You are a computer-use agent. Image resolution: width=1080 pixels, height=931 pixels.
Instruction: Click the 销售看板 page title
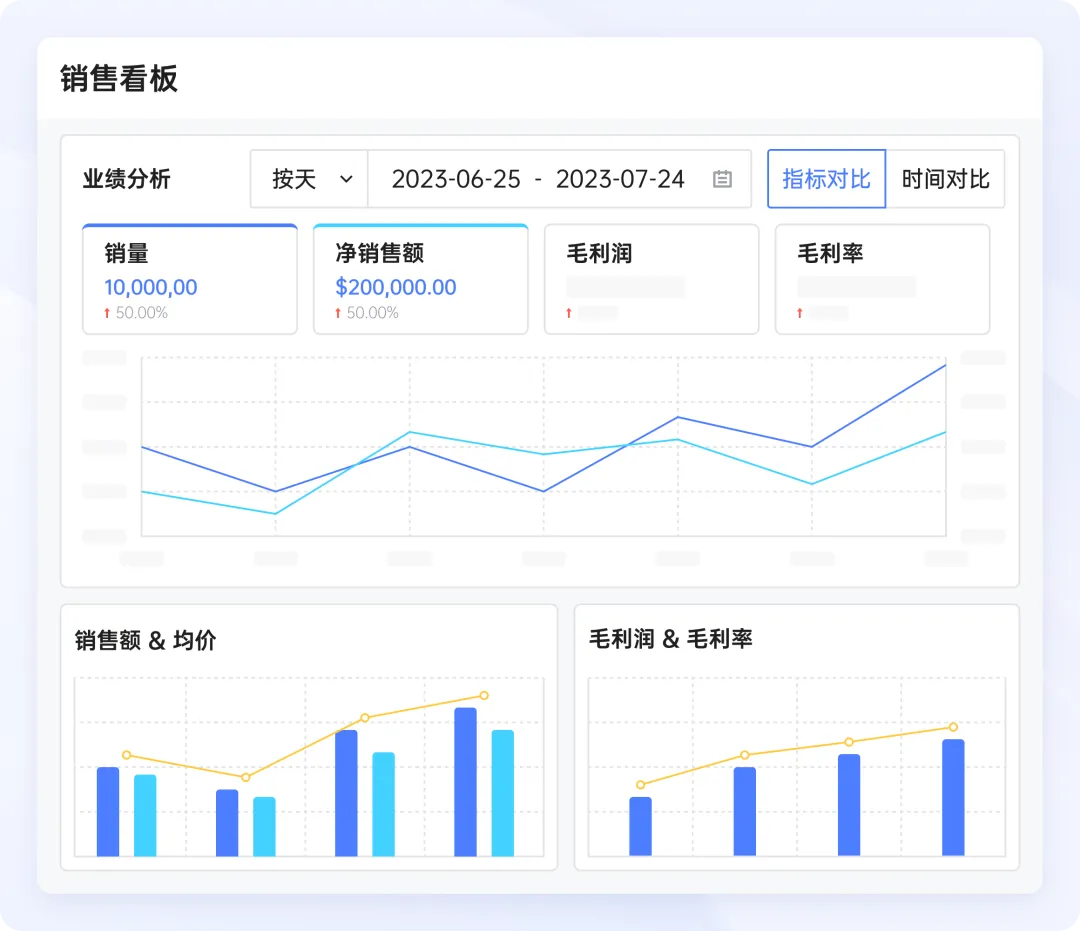[x=119, y=79]
